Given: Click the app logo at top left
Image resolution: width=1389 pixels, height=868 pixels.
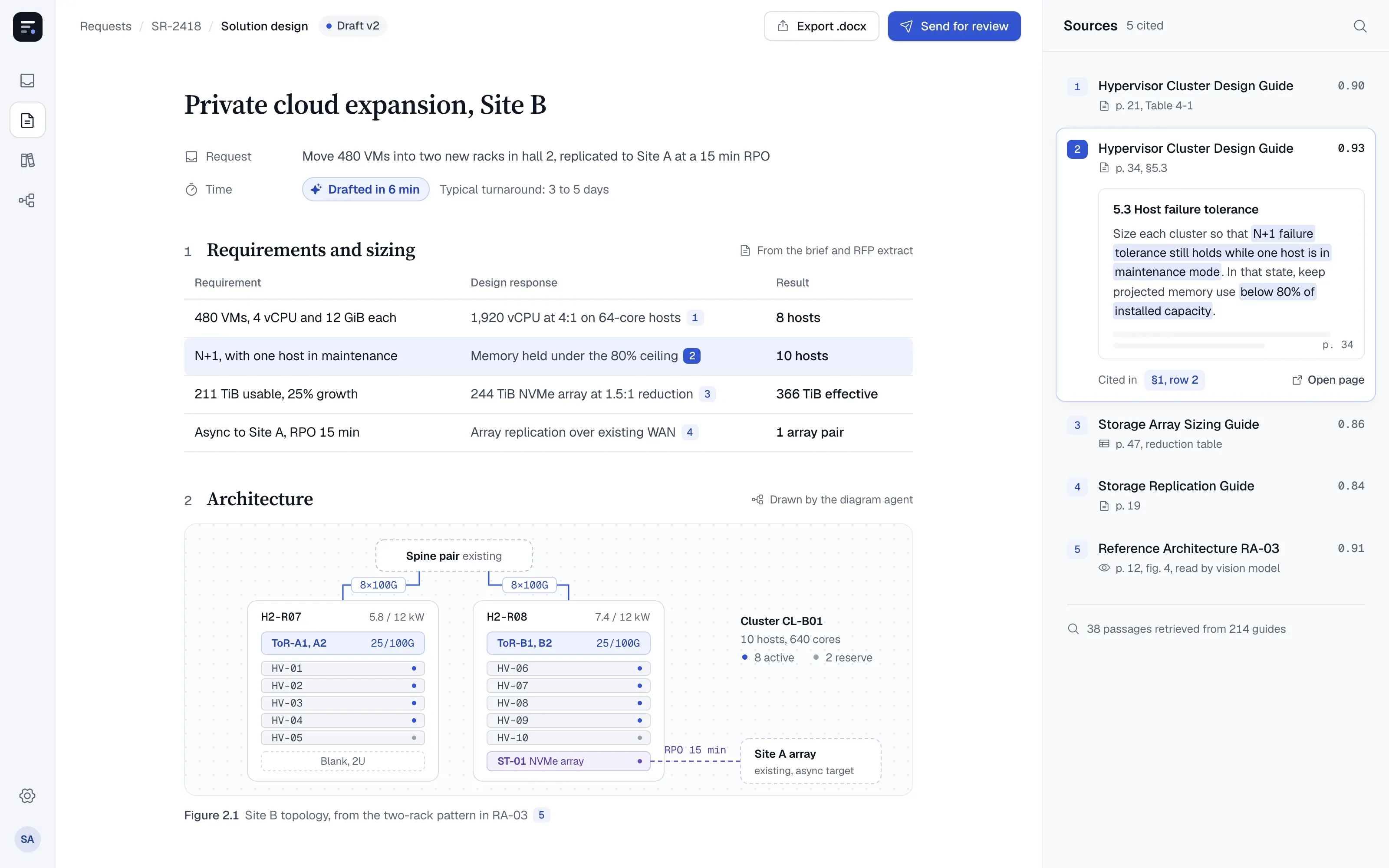Looking at the screenshot, I should 27,26.
